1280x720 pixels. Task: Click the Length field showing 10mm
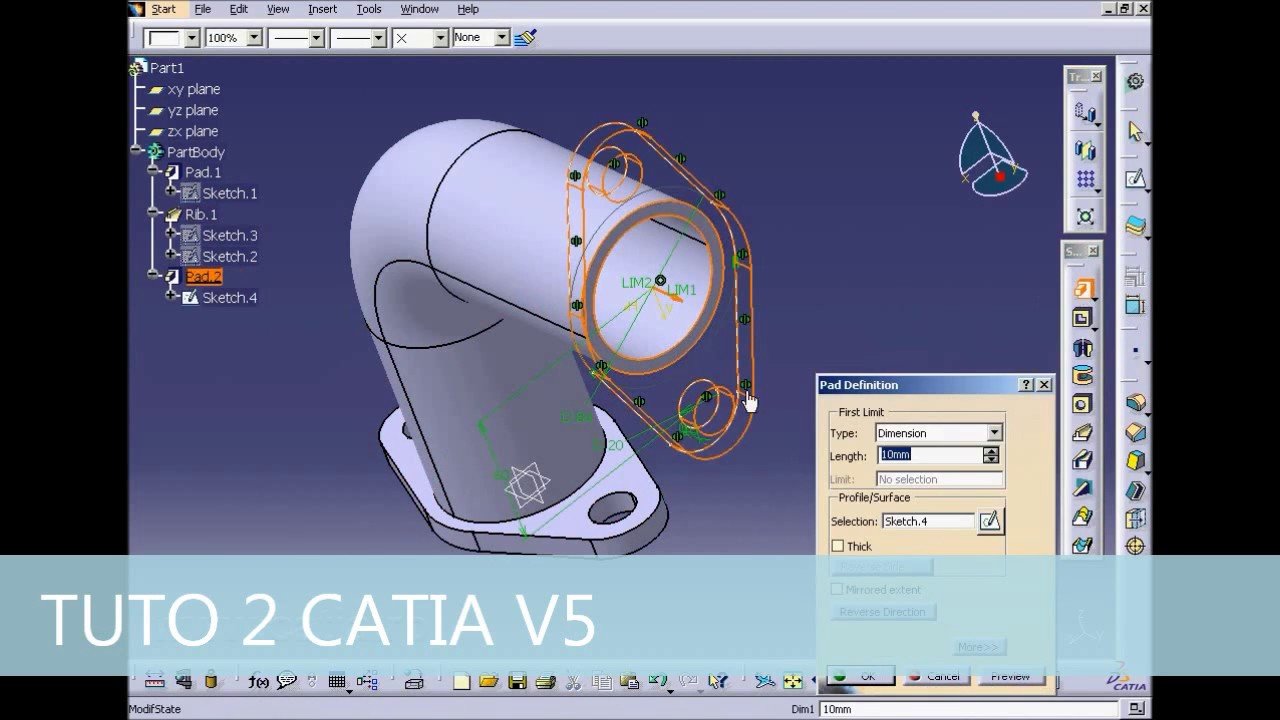(930, 455)
